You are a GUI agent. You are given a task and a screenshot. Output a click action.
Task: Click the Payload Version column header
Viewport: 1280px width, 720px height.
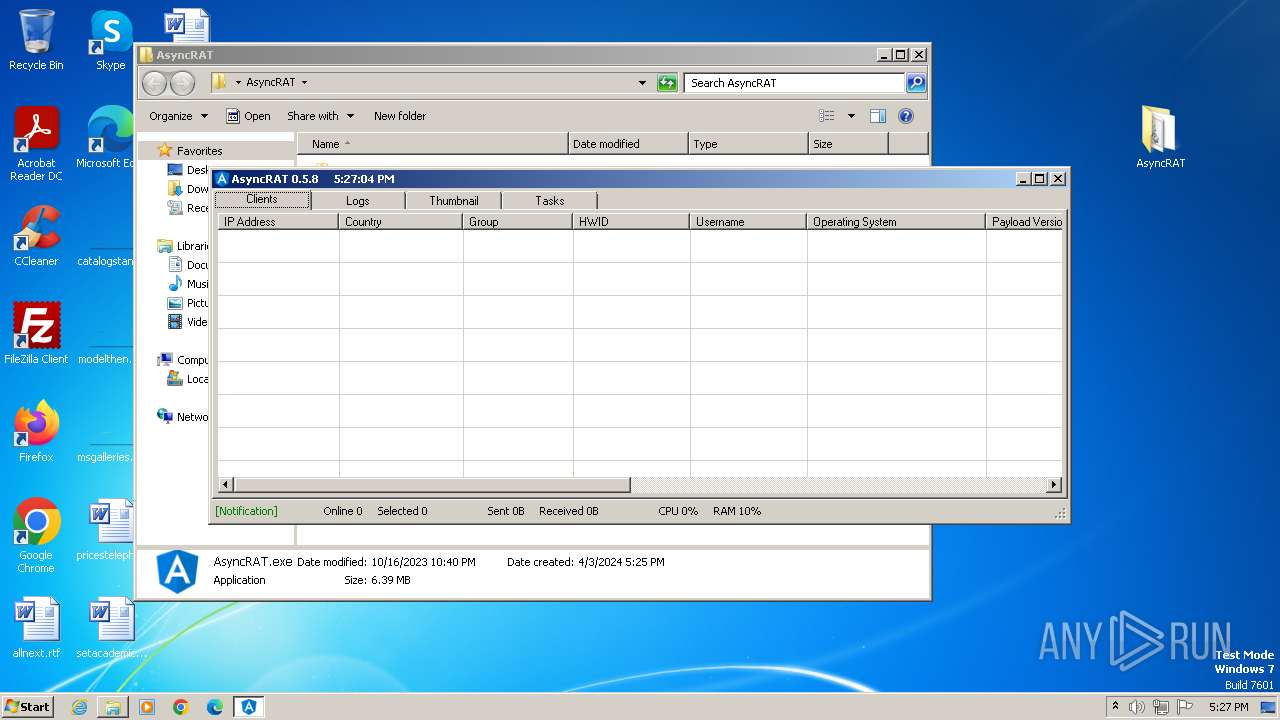(x=1024, y=222)
